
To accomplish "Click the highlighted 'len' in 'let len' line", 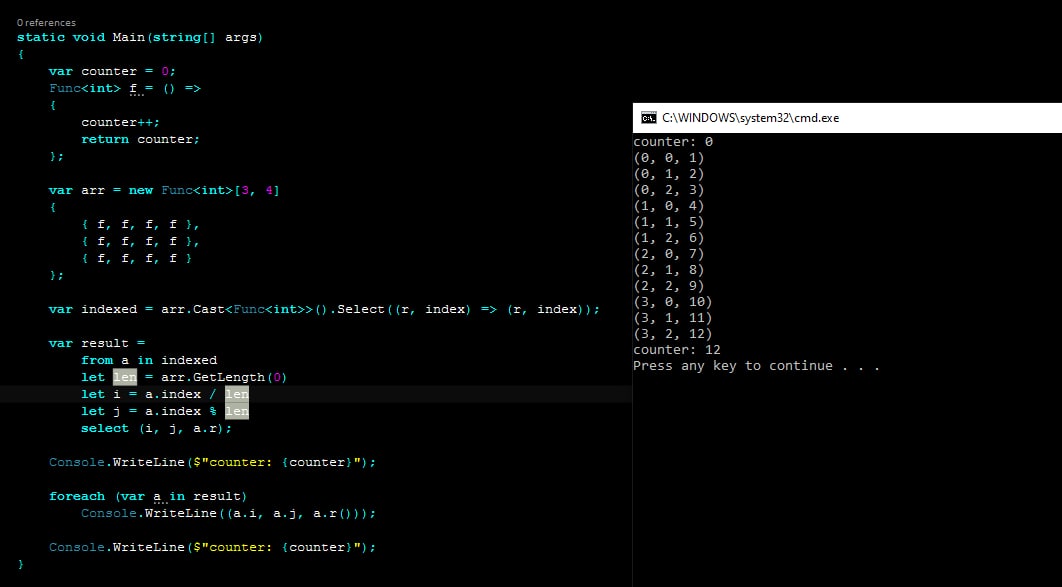I will pyautogui.click(x=125, y=377).
